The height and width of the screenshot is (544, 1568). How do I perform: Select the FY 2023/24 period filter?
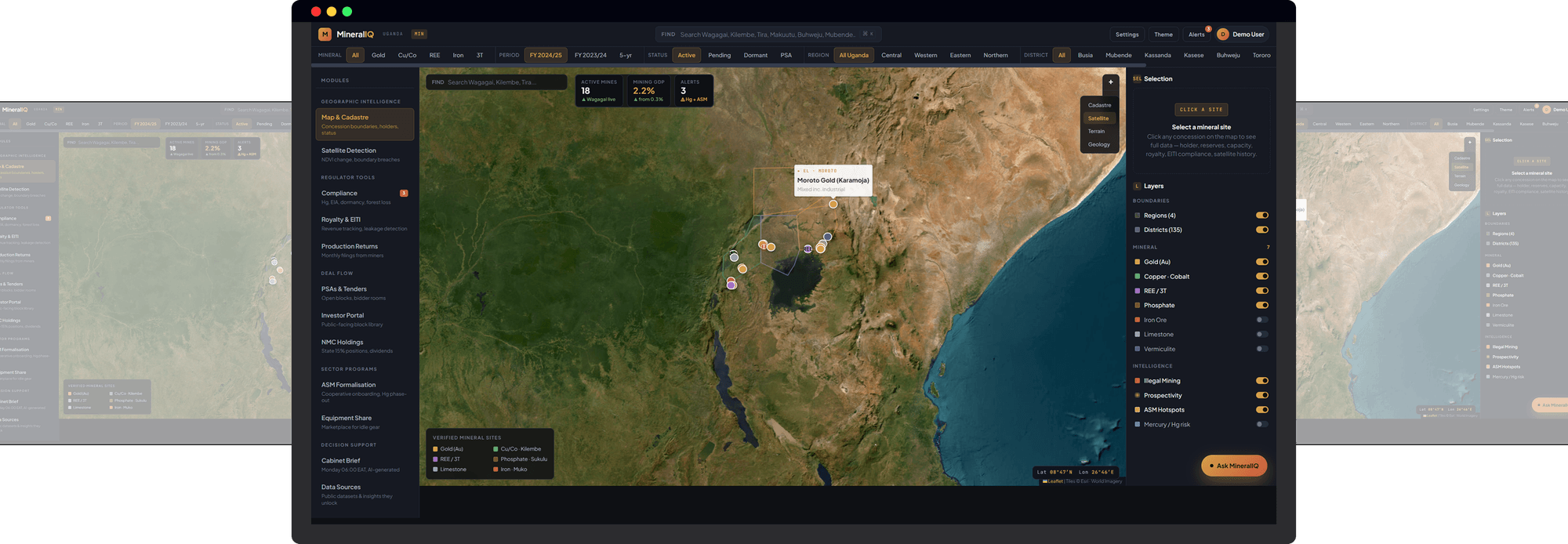(x=590, y=56)
